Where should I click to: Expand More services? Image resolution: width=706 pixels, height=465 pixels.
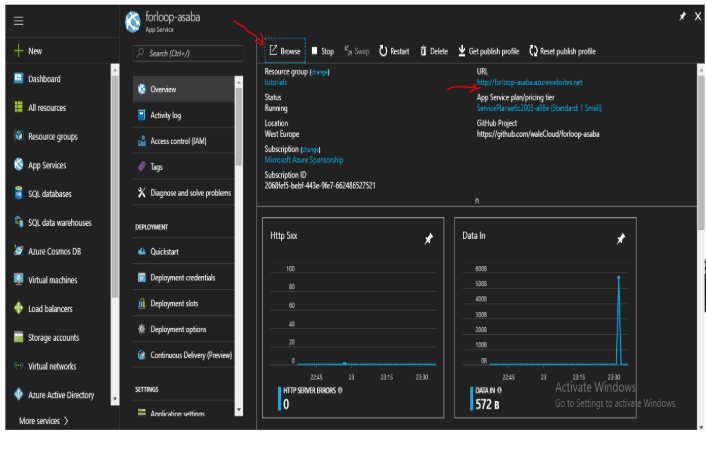pyautogui.click(x=44, y=421)
